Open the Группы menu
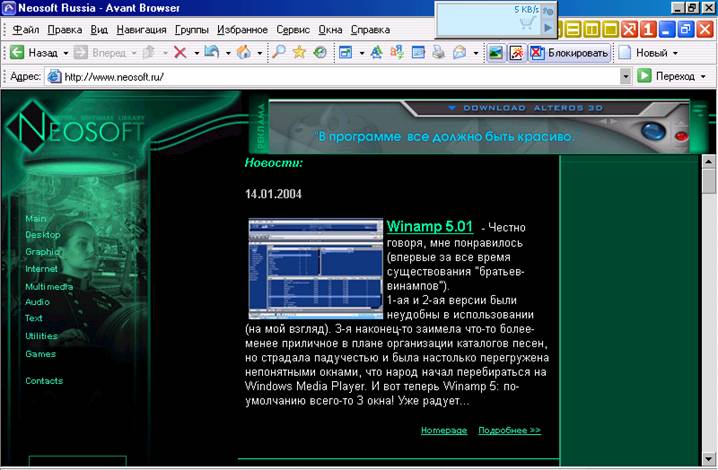The image size is (718, 470). (191, 29)
